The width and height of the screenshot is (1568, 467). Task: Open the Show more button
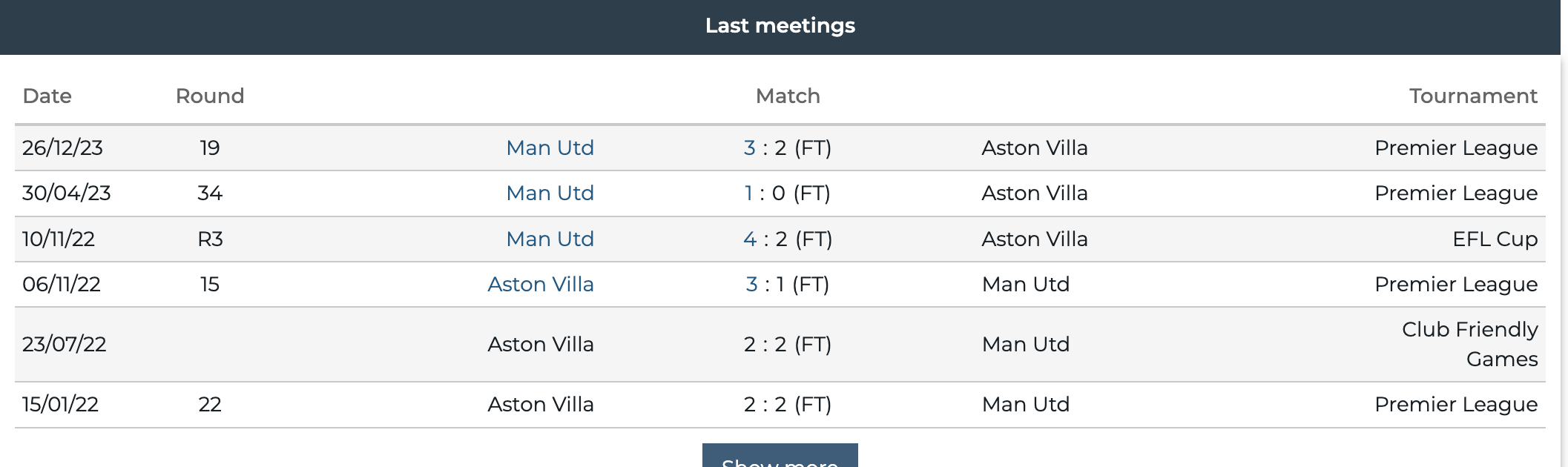click(x=780, y=455)
